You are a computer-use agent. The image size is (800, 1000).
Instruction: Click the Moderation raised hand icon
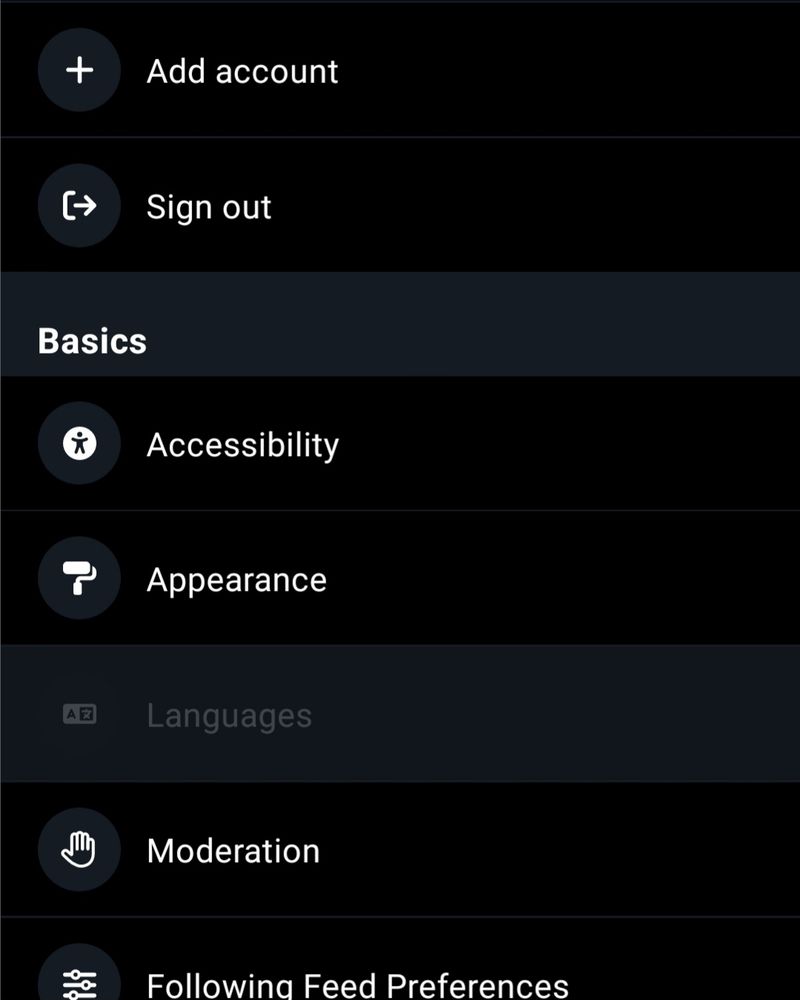pyautogui.click(x=79, y=849)
